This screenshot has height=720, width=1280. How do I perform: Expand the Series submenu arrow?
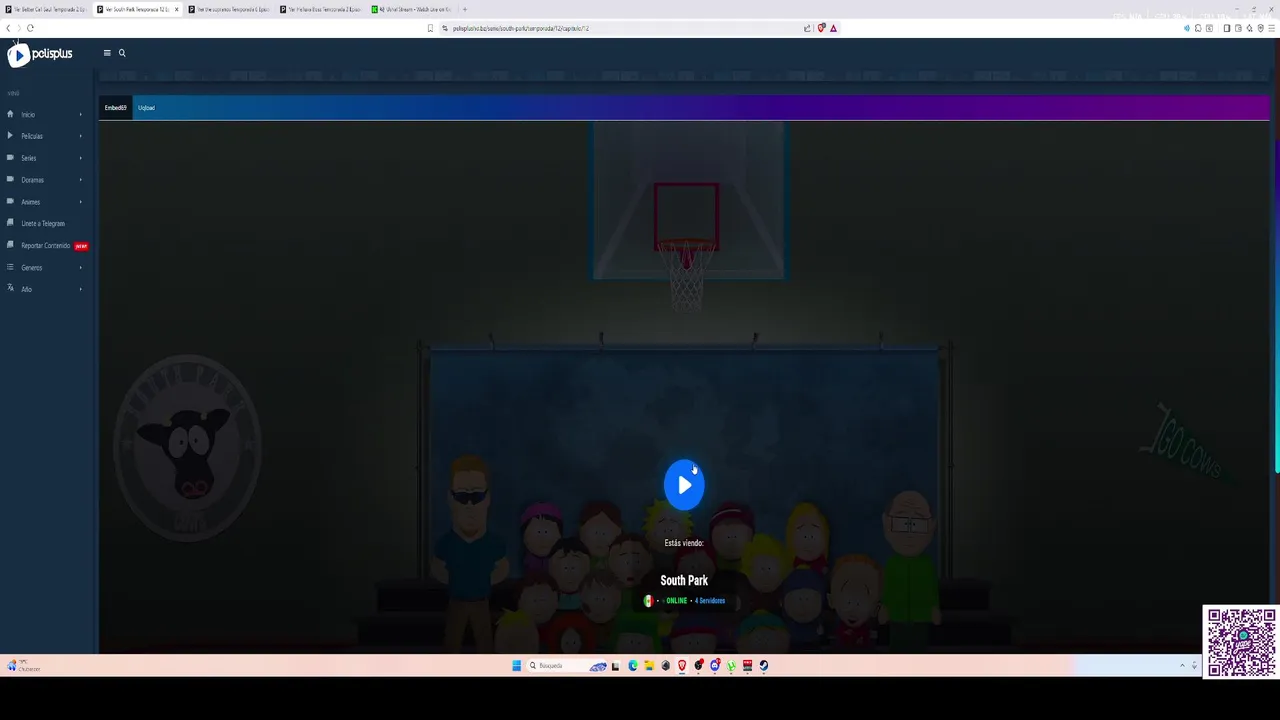pyautogui.click(x=81, y=158)
